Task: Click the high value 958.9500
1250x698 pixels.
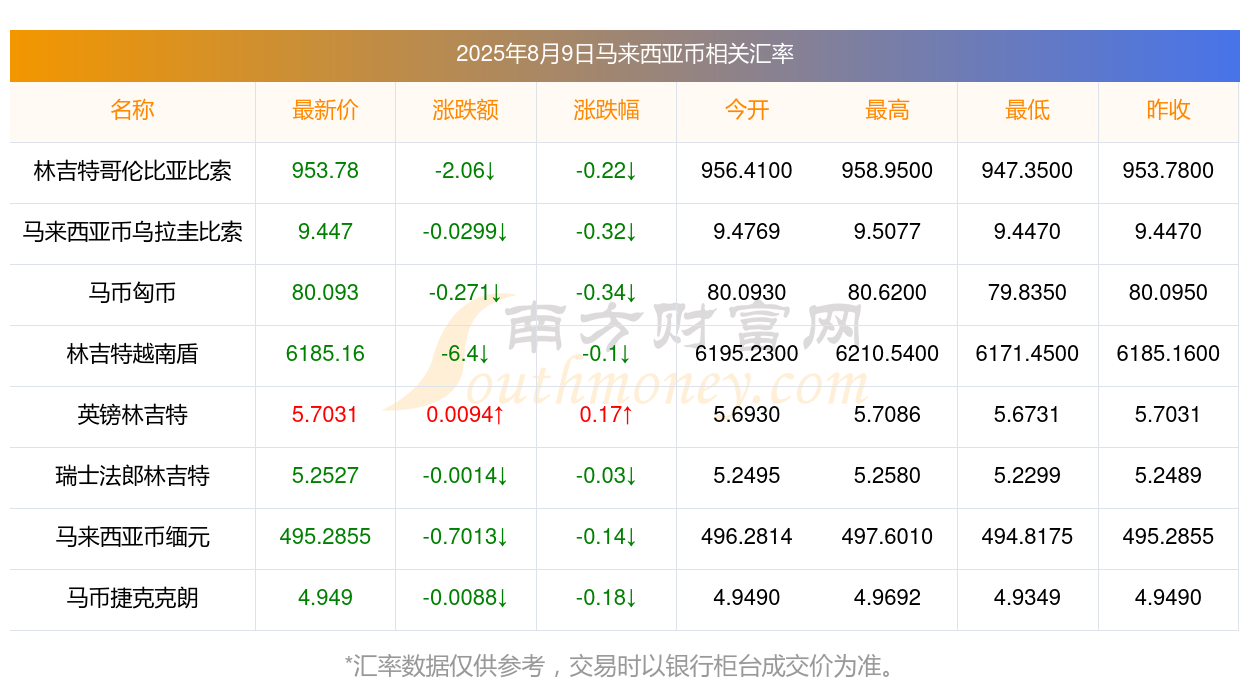Action: [x=887, y=171]
